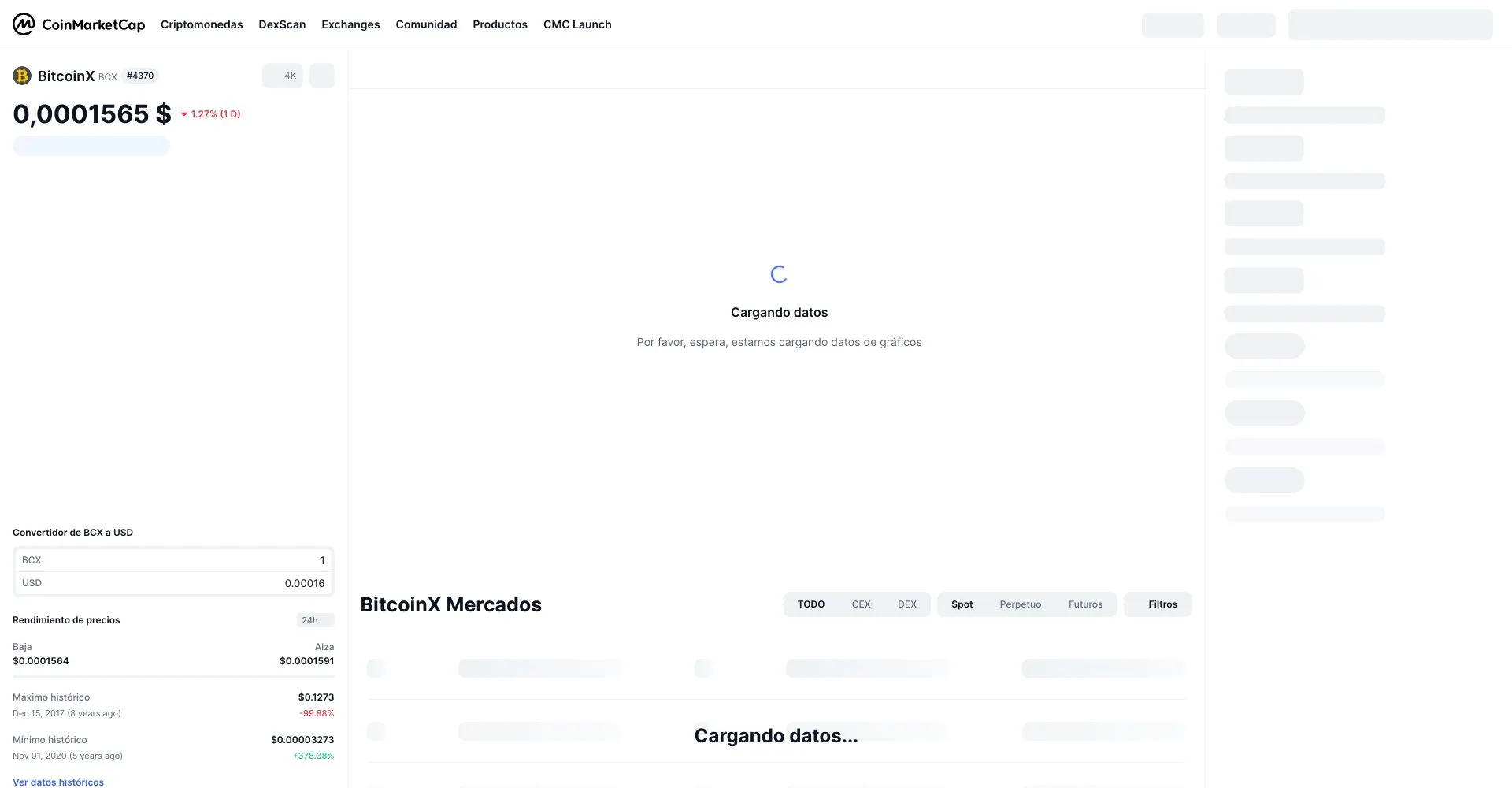Click the Cargando datos... table overlay text

point(776,736)
